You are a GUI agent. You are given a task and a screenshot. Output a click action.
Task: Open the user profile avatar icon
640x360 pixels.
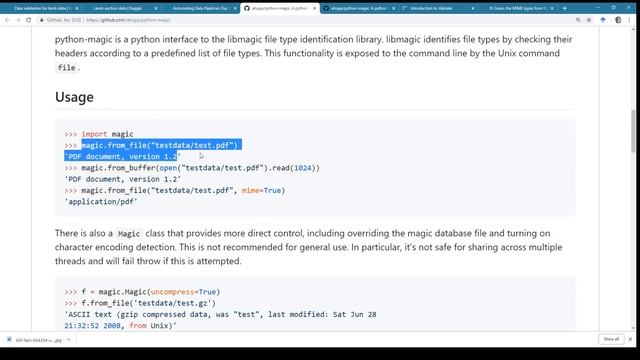[x=618, y=20]
